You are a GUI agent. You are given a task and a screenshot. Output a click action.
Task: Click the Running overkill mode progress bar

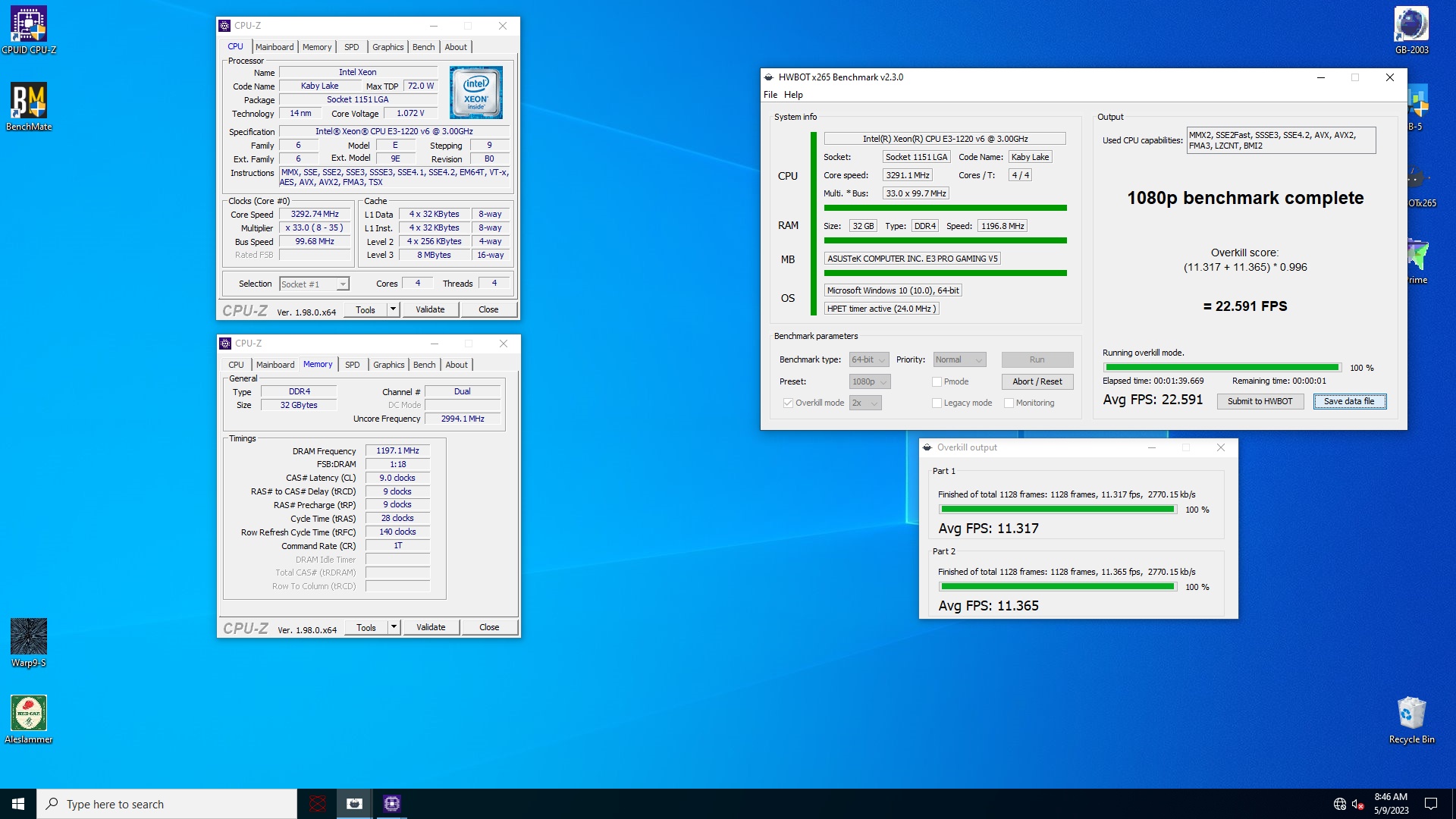1222,368
